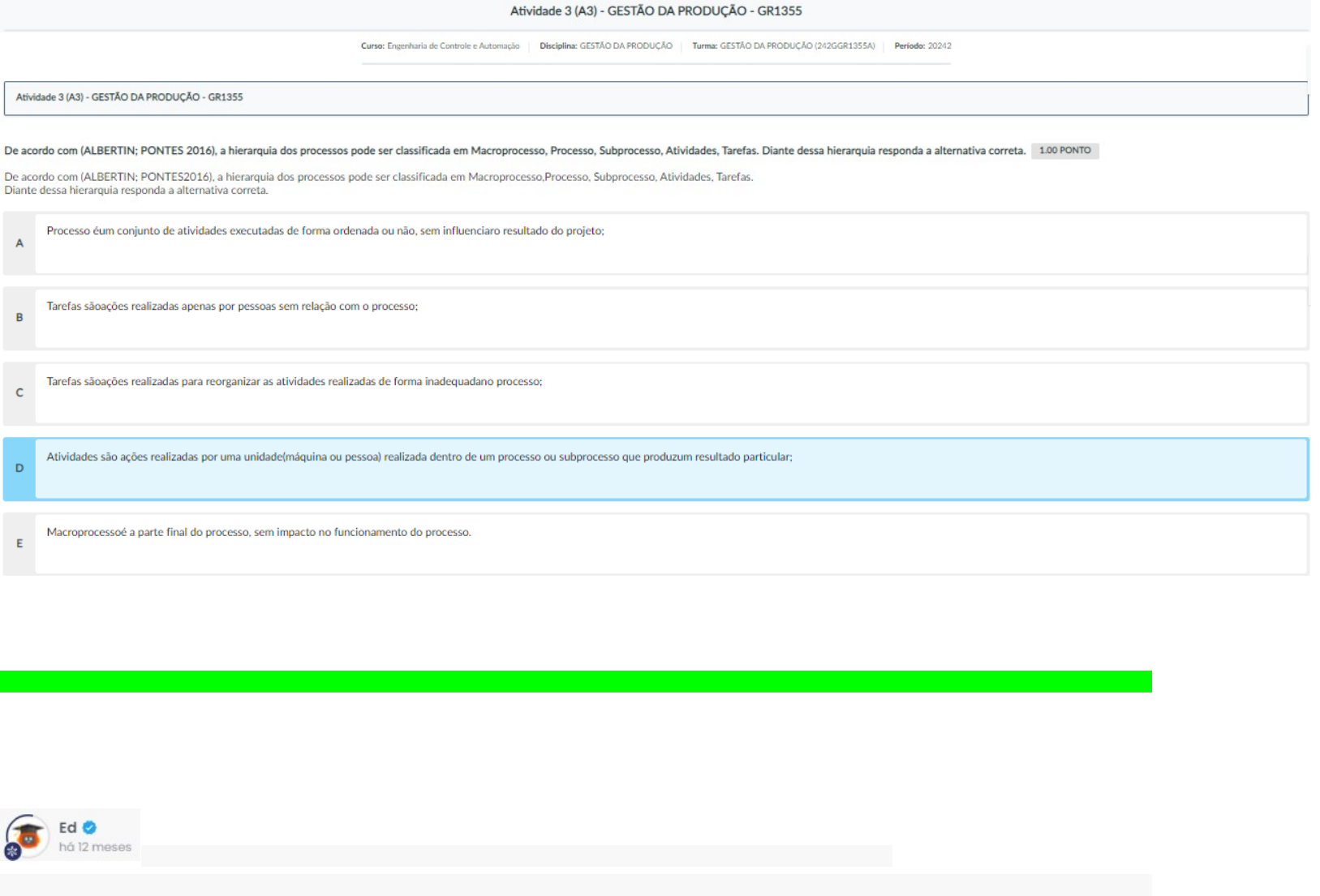This screenshot has height=896, width=1320.
Task: Click Ed's graduation cap avatar
Action: click(x=28, y=835)
